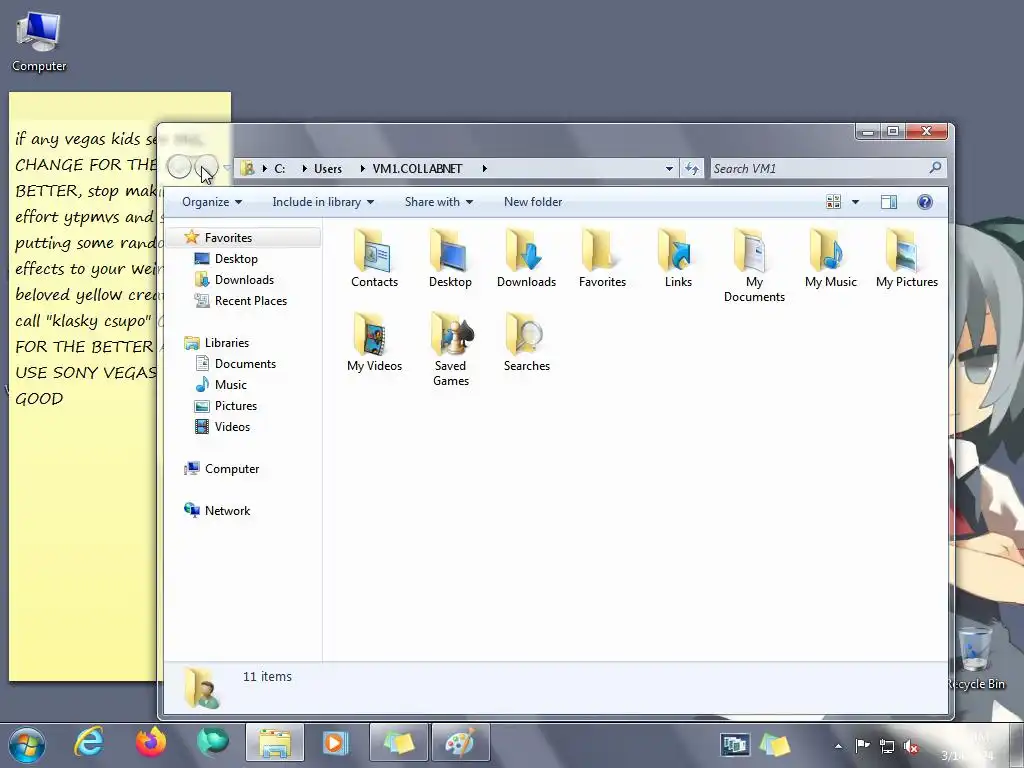Click the network tray icon
Viewport: 1024px width, 768px height.
pos(887,746)
